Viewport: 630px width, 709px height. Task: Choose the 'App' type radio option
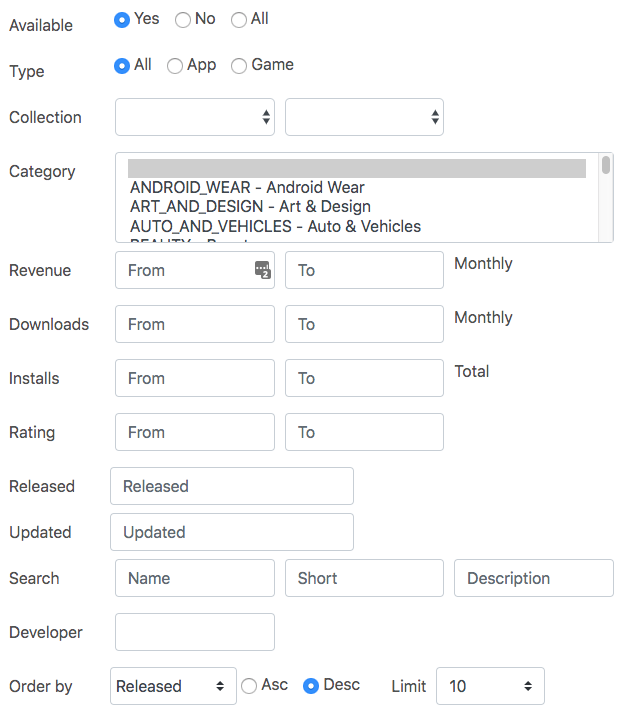pyautogui.click(x=175, y=65)
